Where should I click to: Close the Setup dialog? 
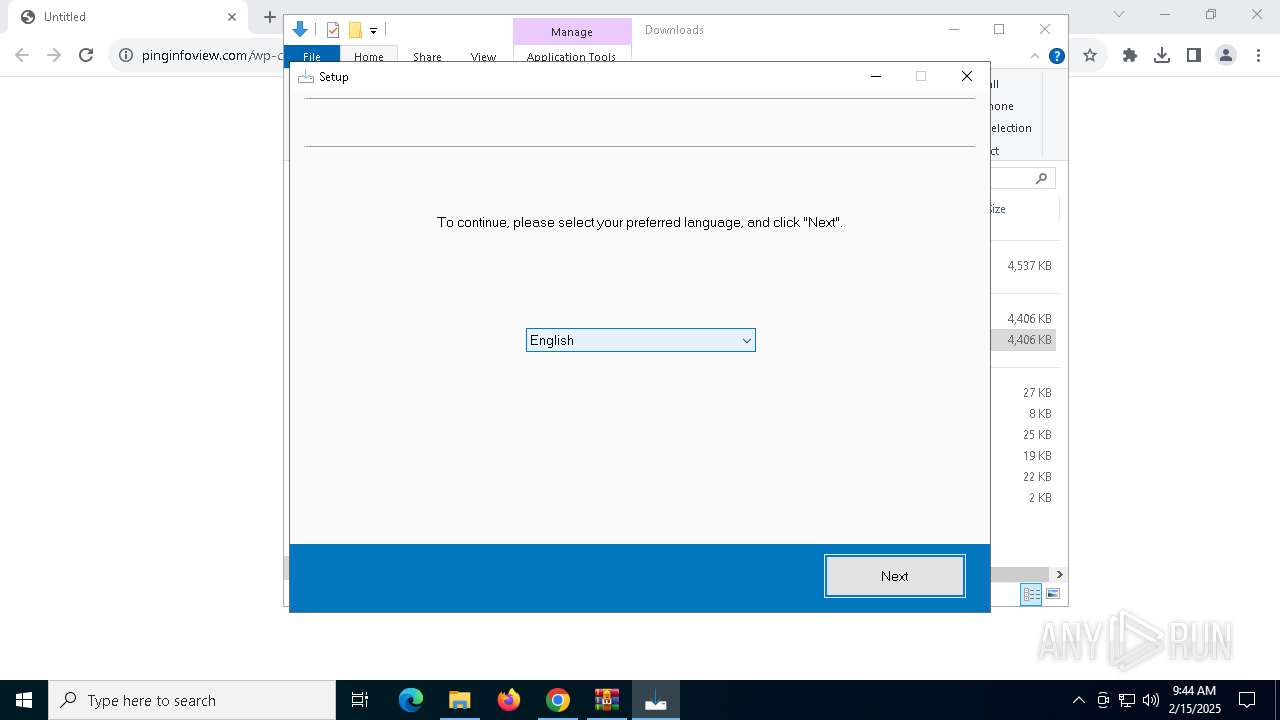(x=967, y=76)
